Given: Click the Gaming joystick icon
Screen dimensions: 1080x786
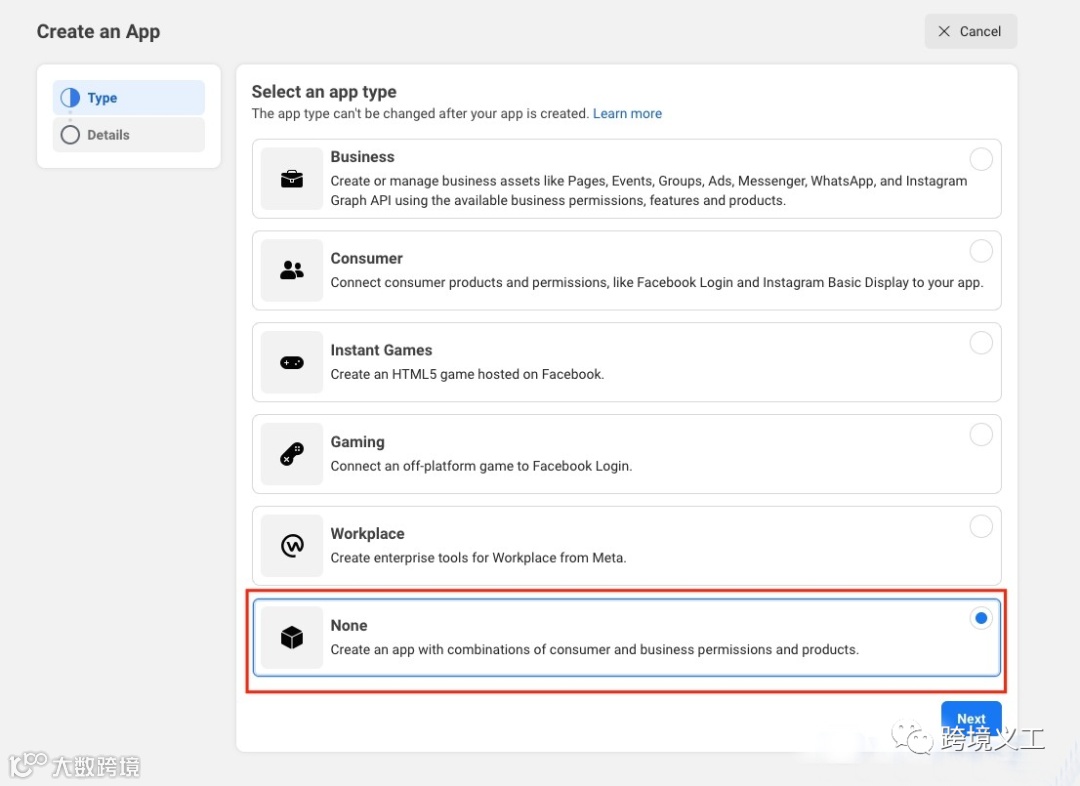Looking at the screenshot, I should 292,454.
